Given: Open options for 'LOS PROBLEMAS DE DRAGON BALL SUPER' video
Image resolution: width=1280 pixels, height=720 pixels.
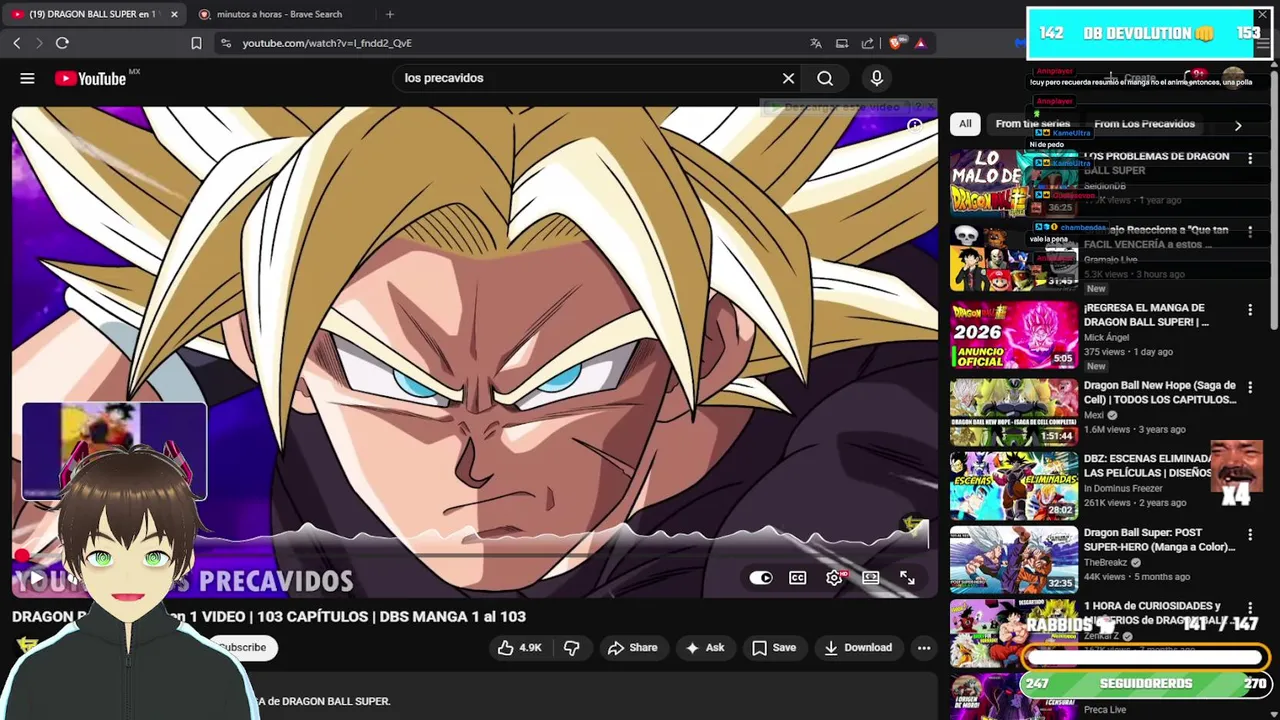Looking at the screenshot, I should pos(1249,158).
